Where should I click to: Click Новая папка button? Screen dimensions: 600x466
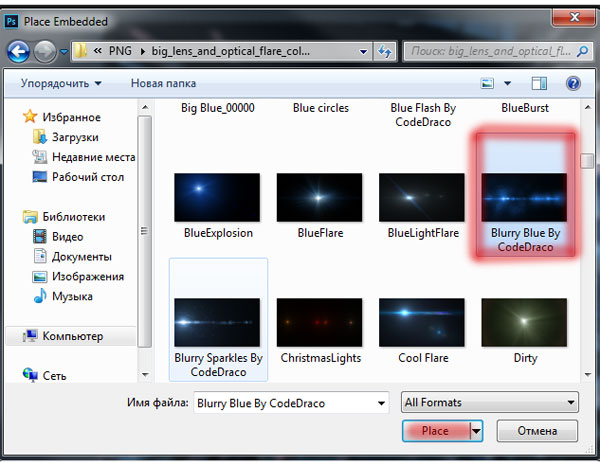[163, 83]
